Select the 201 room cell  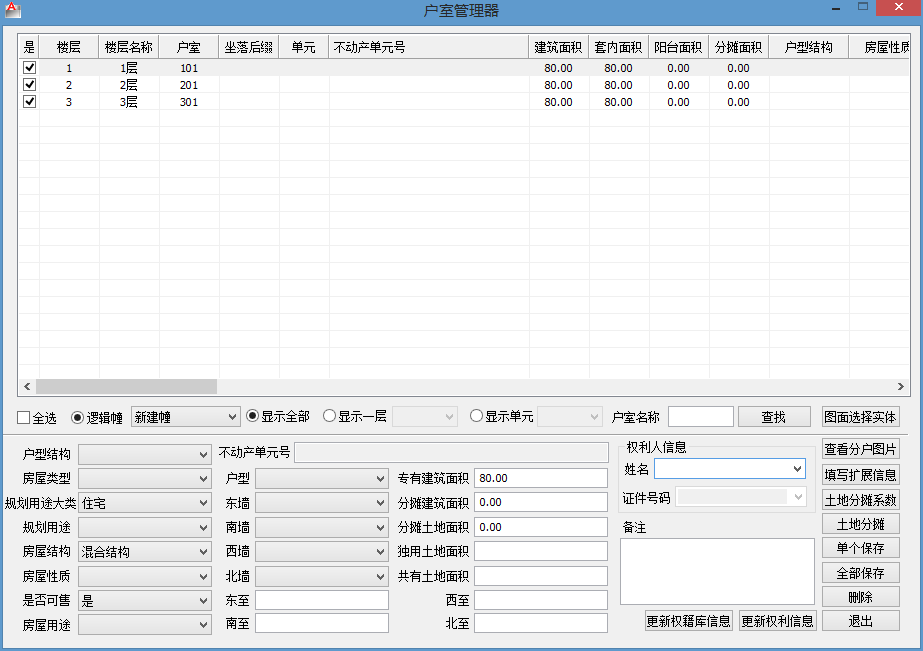189,85
